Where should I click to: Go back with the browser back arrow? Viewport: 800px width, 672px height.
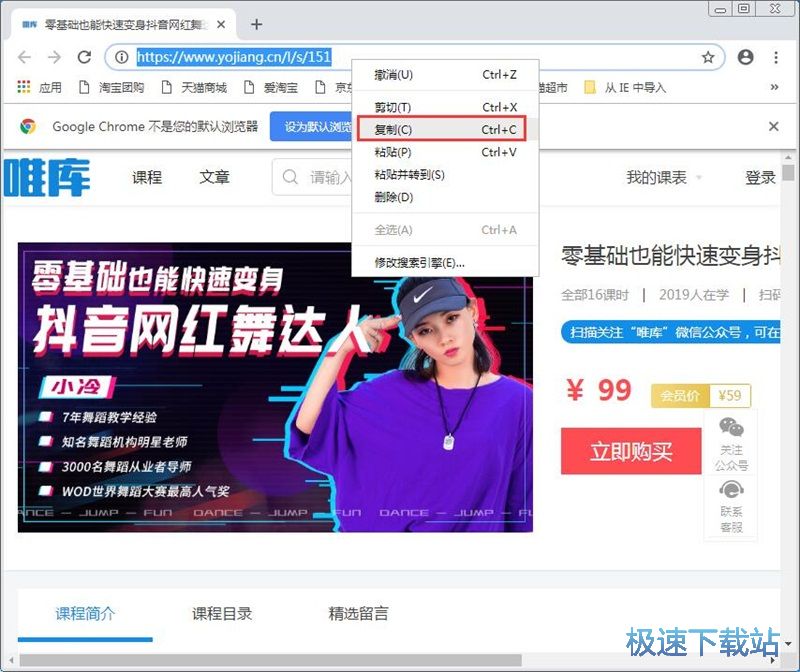coord(24,57)
